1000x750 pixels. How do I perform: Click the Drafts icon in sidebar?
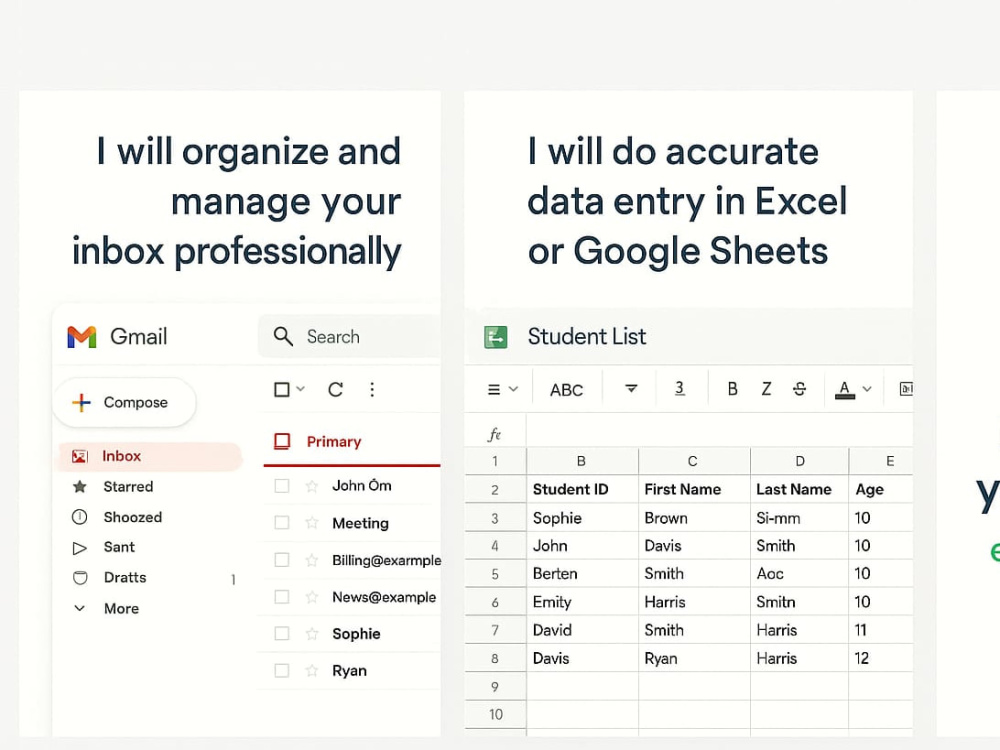tap(80, 578)
